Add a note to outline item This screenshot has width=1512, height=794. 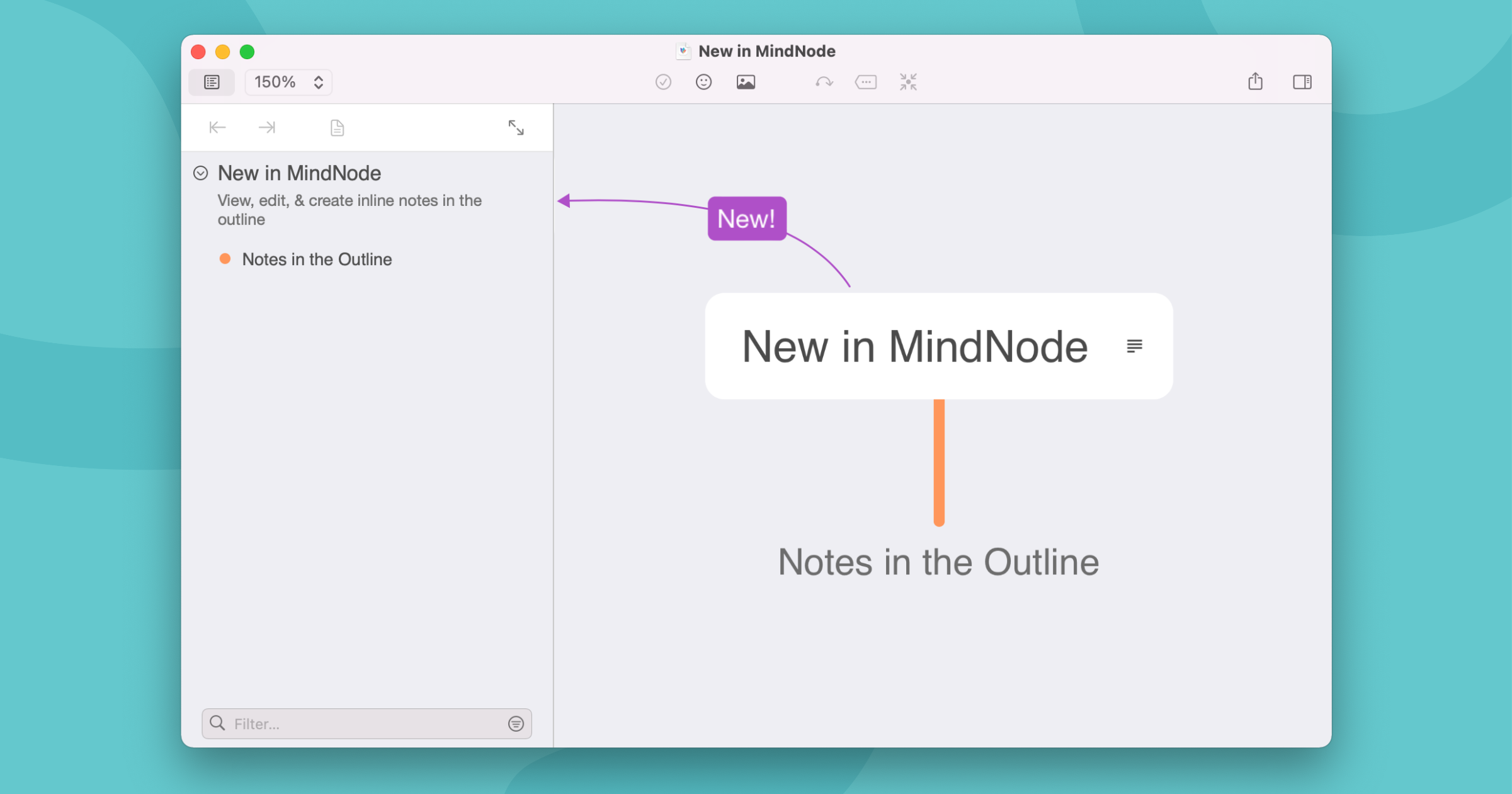337,128
